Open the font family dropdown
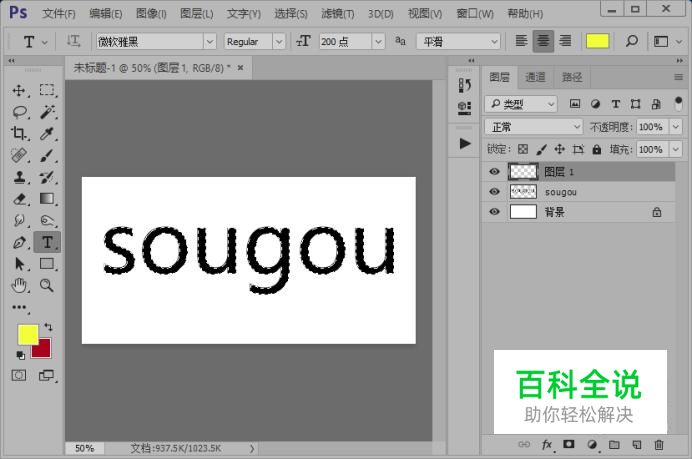692x459 pixels. click(210, 41)
